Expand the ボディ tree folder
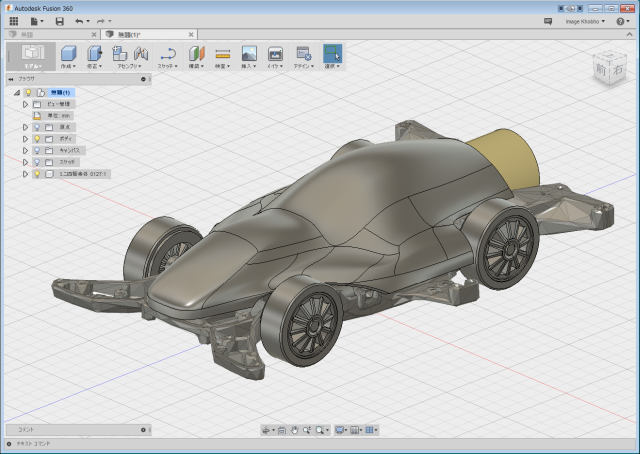The height and width of the screenshot is (454, 640). [x=25, y=139]
